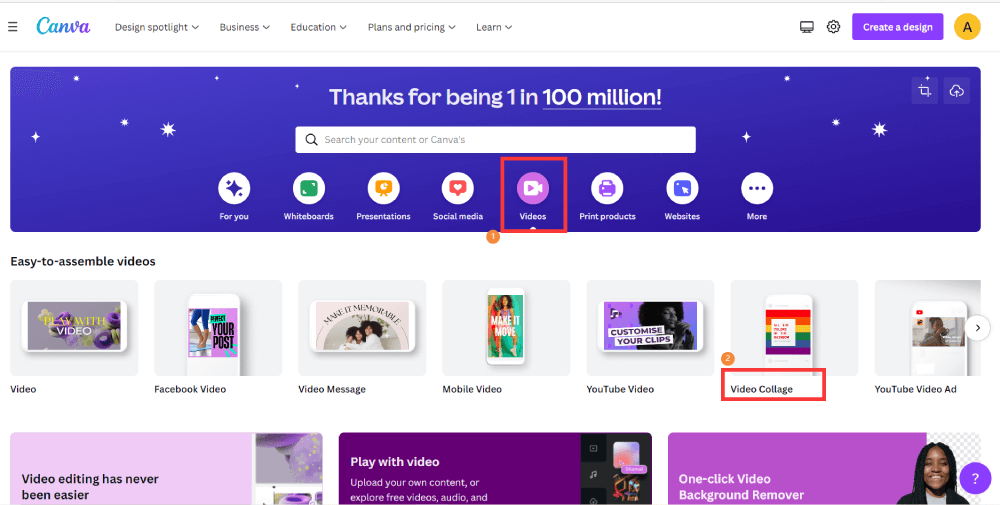Expand the Education menu
This screenshot has width=1000, height=505.
pos(318,27)
